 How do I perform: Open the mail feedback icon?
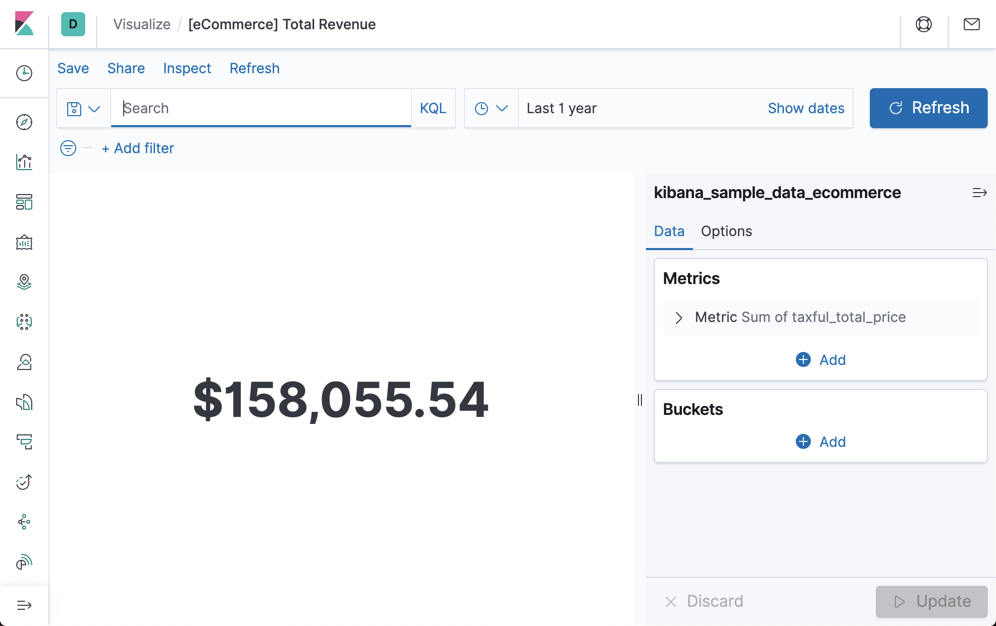pos(971,24)
